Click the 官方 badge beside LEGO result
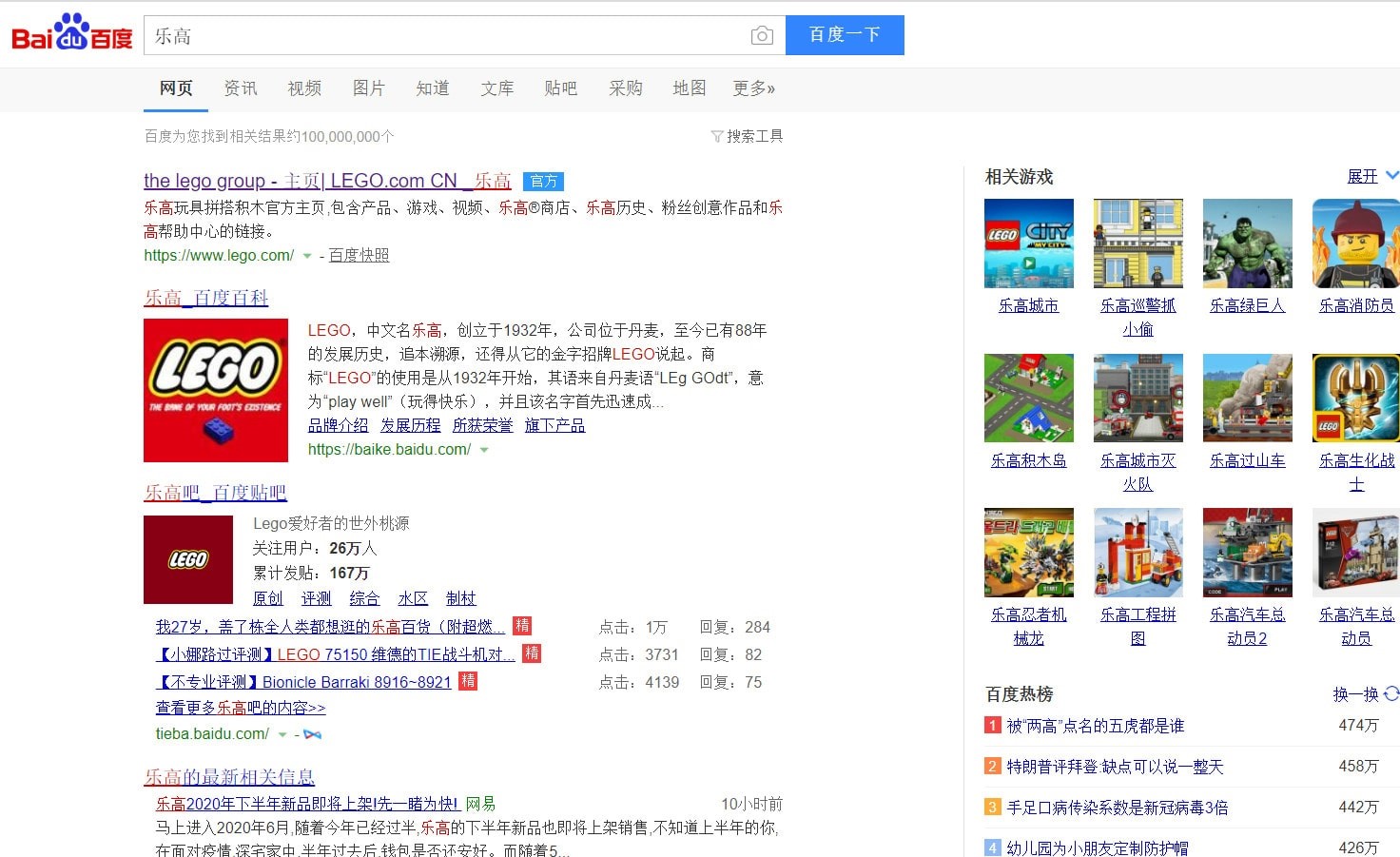The width and height of the screenshot is (1400, 857). [x=543, y=181]
